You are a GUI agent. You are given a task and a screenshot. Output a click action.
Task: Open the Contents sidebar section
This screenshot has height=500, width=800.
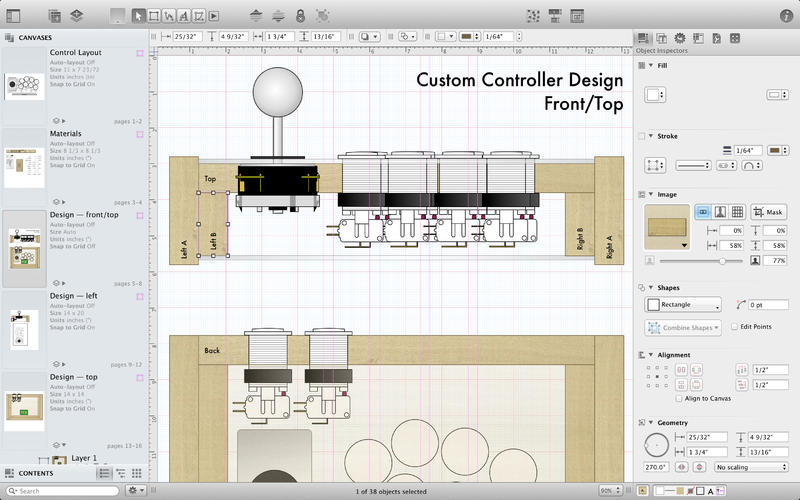click(x=36, y=473)
